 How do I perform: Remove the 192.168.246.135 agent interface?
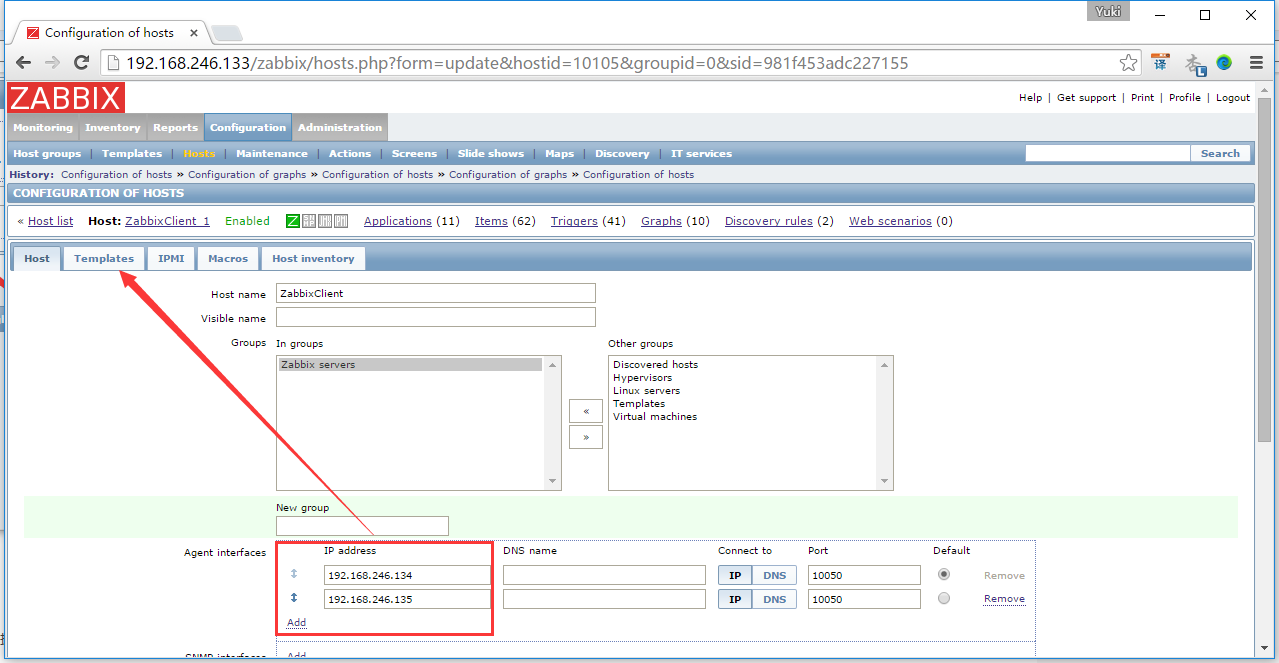[x=1004, y=599]
